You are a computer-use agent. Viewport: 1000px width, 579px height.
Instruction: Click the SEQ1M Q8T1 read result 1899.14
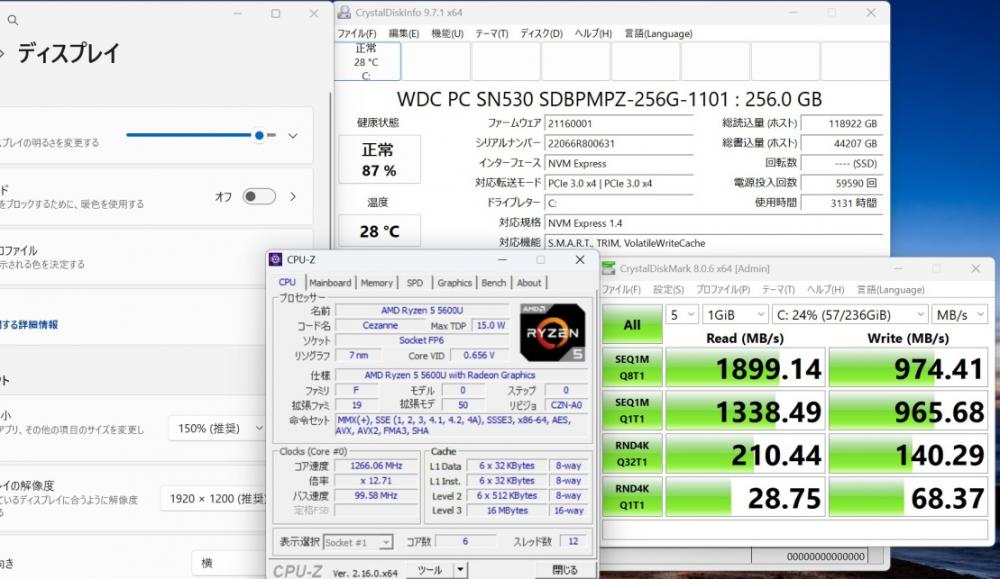pyautogui.click(x=745, y=368)
